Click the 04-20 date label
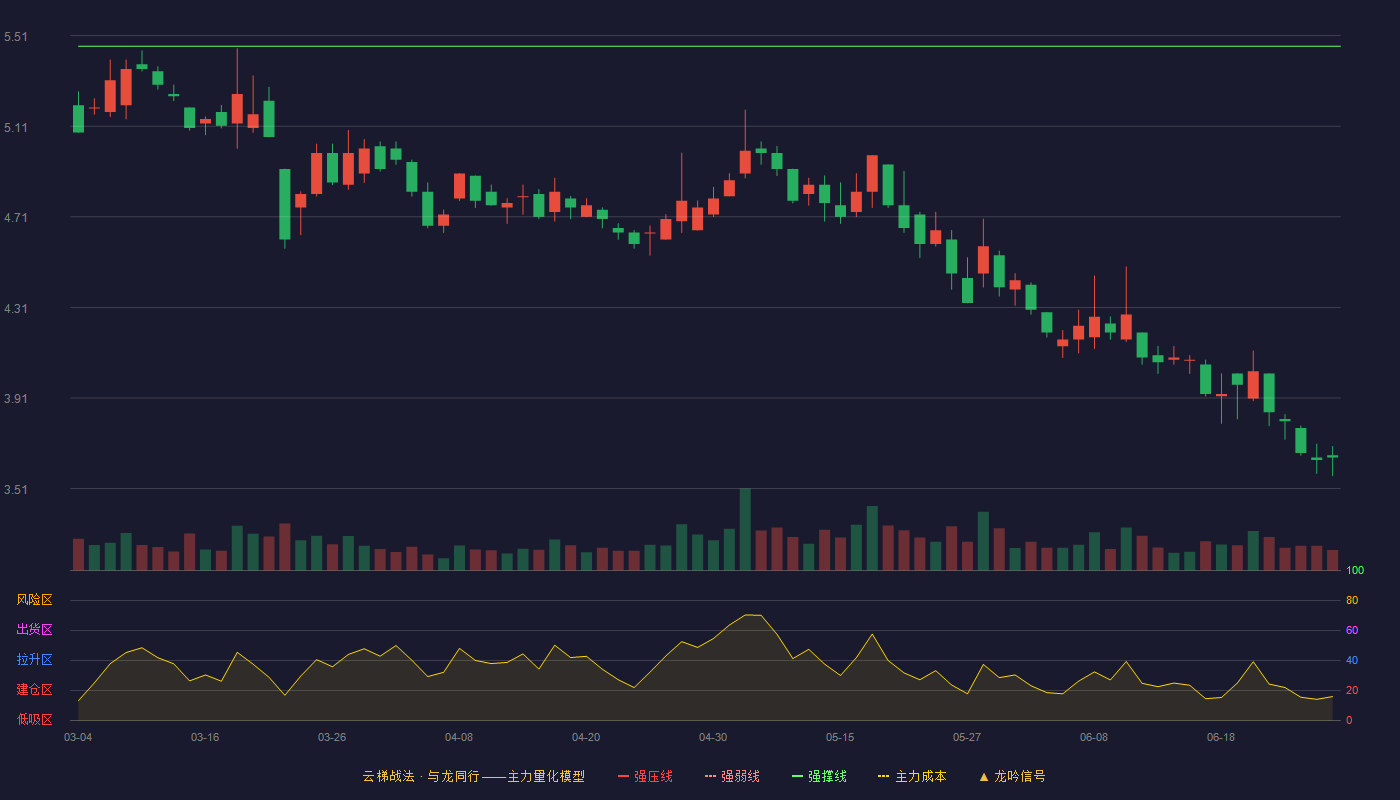This screenshot has width=1400, height=800. [586, 737]
